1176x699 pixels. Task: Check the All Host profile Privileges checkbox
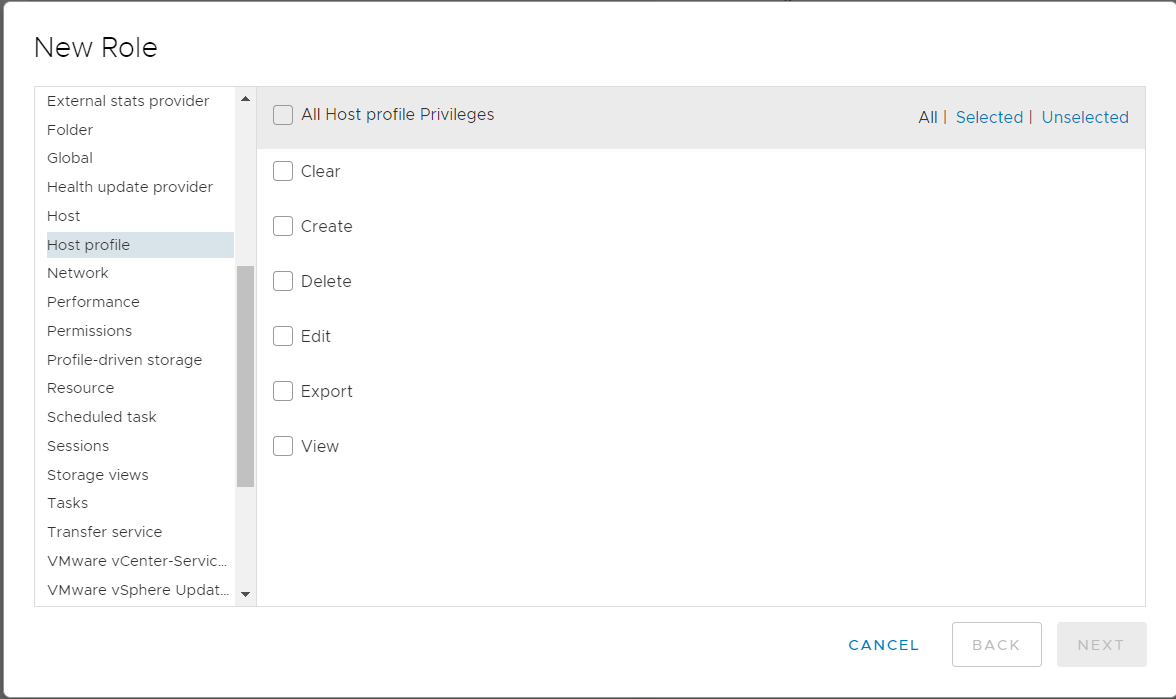[283, 115]
